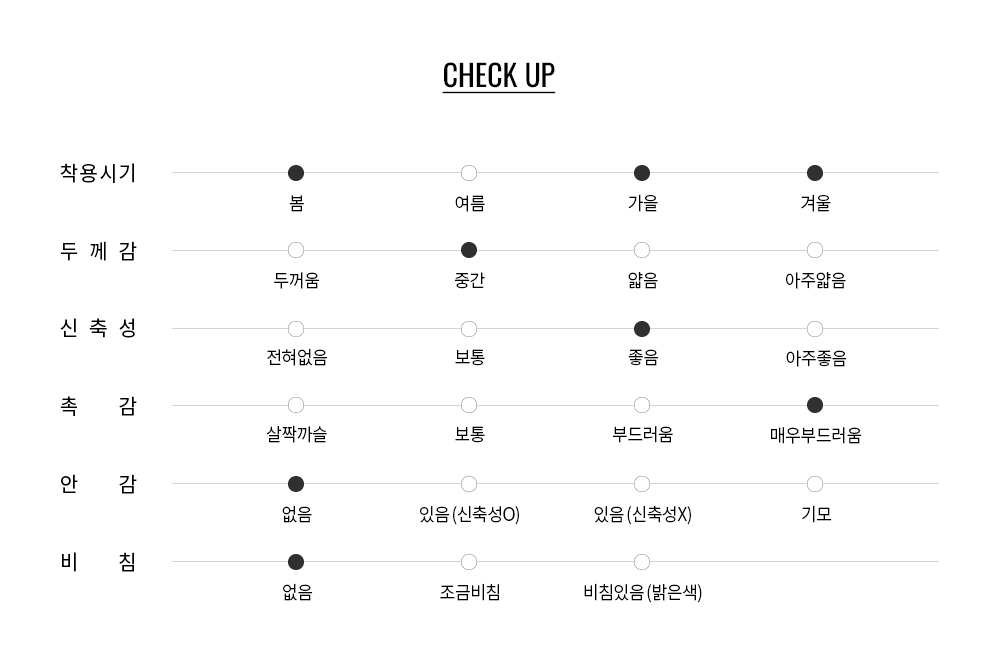The height and width of the screenshot is (661, 1000).
Task: Select the 봄 season radio dot
Action: click(x=296, y=173)
